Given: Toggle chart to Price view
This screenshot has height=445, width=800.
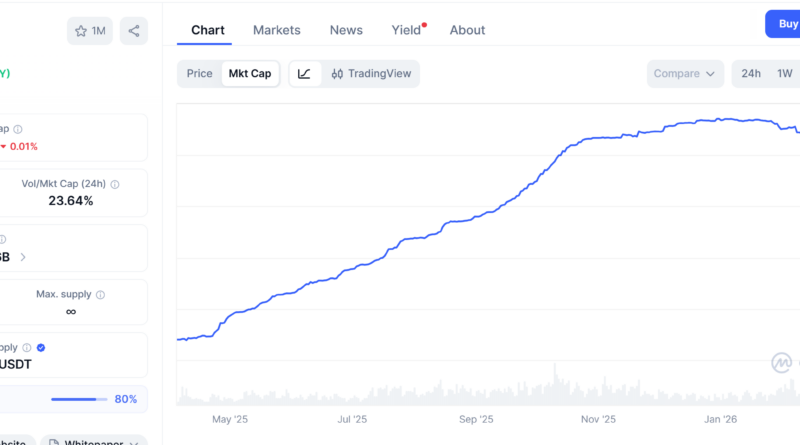Looking at the screenshot, I should click(x=200, y=73).
